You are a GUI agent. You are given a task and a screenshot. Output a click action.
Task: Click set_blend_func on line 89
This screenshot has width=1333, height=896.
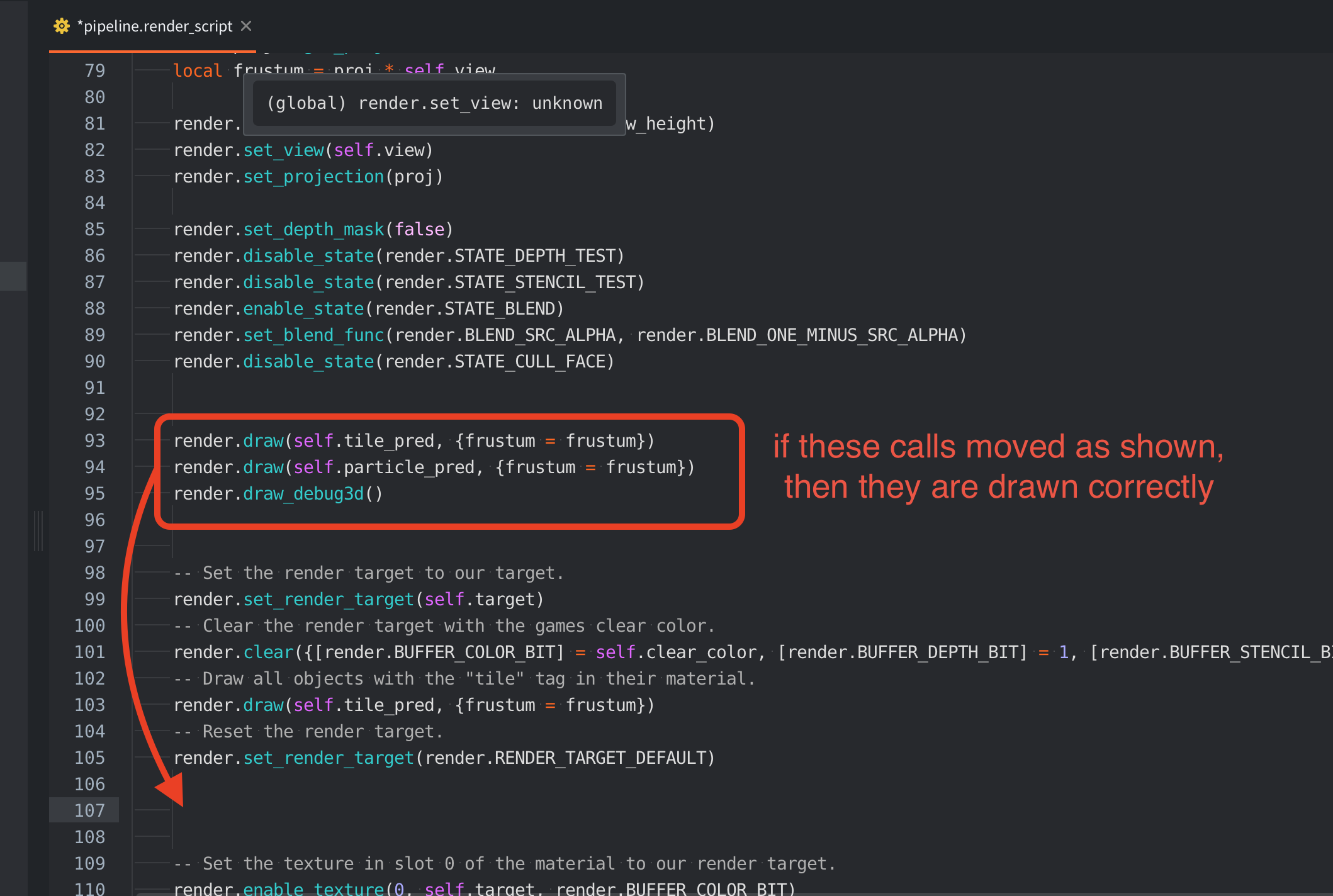(313, 335)
